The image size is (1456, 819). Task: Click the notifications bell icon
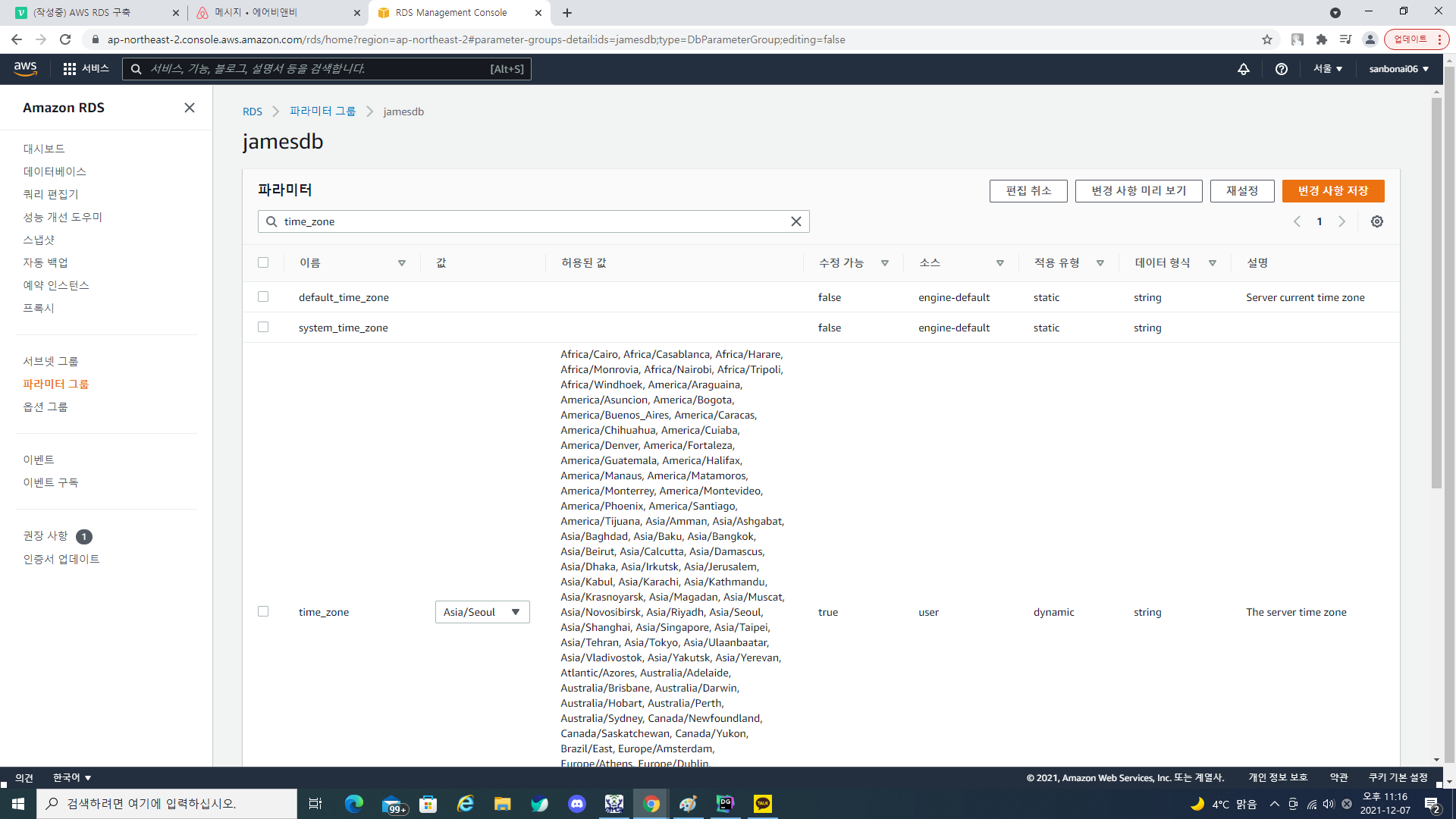pyautogui.click(x=1244, y=69)
